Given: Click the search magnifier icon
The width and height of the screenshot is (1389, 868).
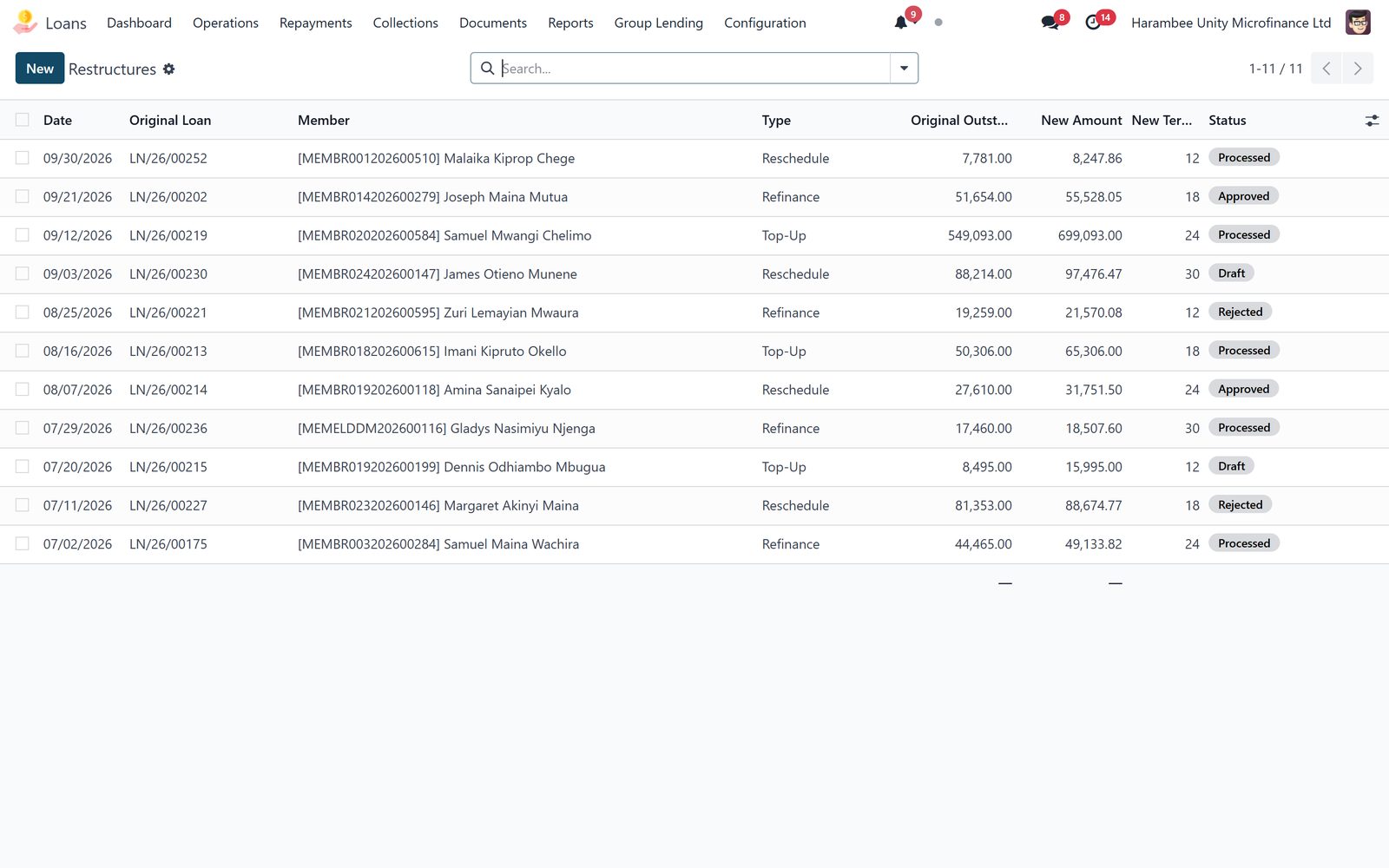Looking at the screenshot, I should pyautogui.click(x=488, y=69).
